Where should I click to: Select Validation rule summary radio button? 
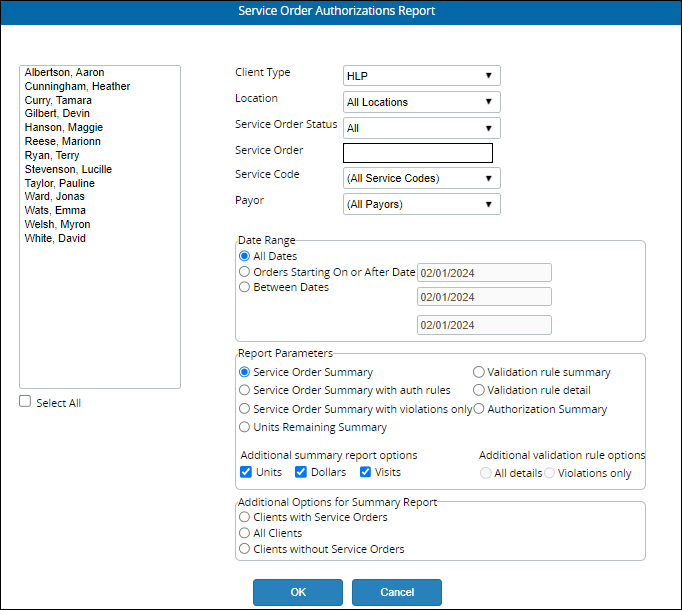coord(478,372)
